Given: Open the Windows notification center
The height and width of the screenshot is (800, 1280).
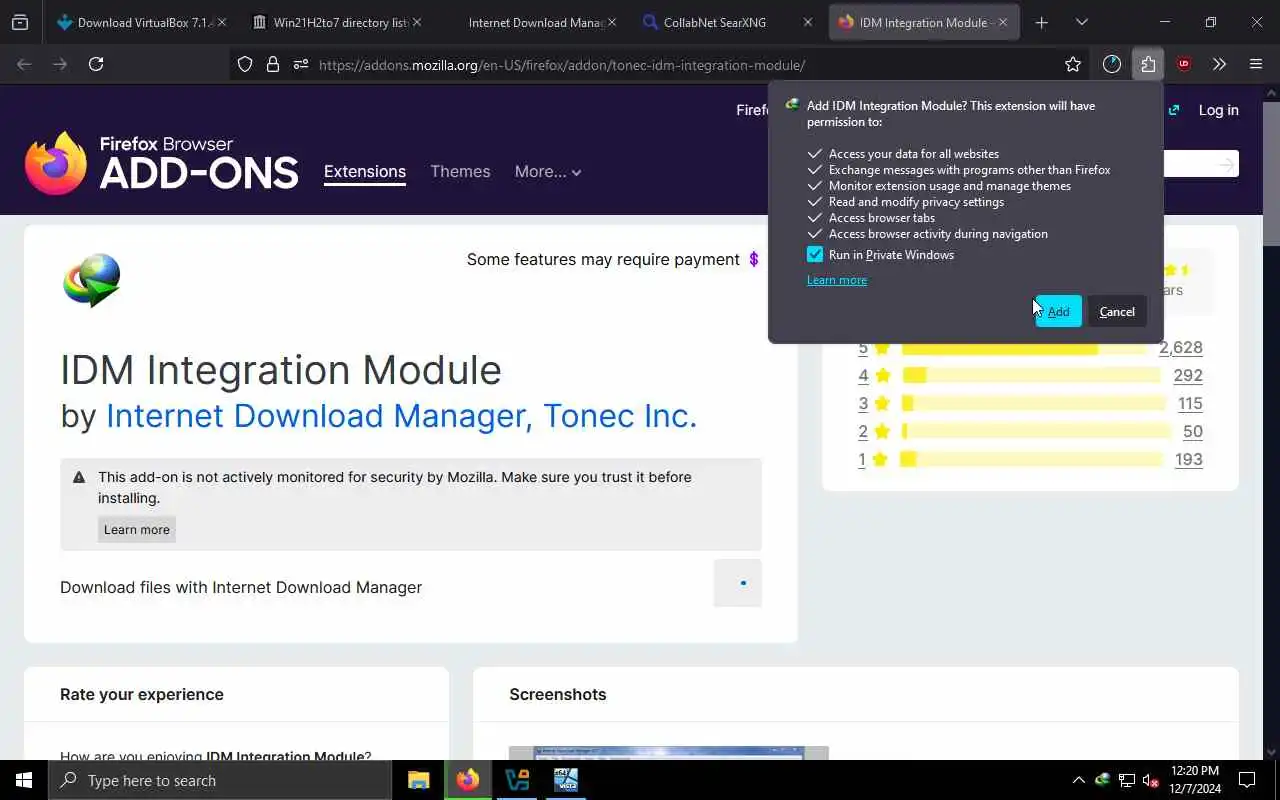Looking at the screenshot, I should pos(1247,780).
